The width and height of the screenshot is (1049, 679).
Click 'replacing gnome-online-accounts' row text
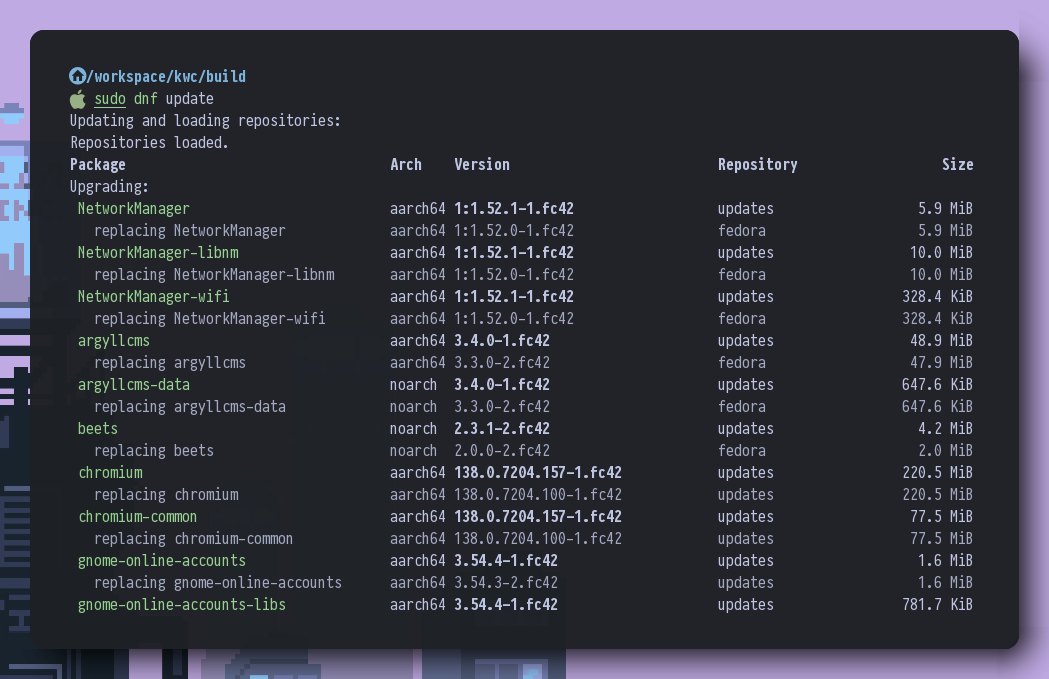tap(217, 583)
